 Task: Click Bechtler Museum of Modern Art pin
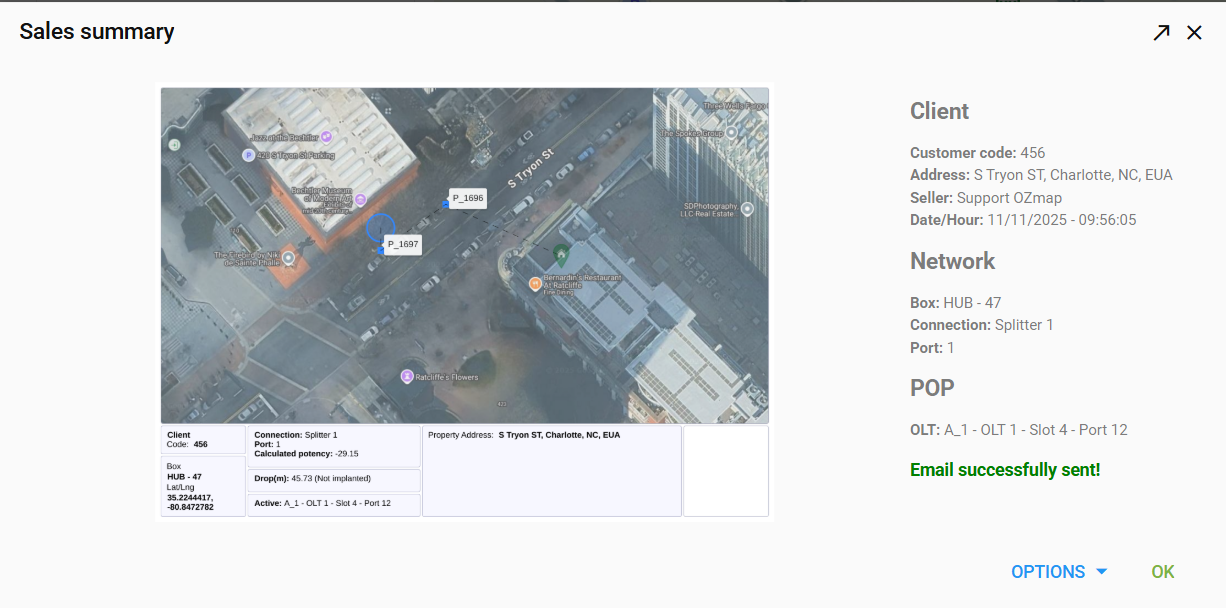[x=360, y=199]
